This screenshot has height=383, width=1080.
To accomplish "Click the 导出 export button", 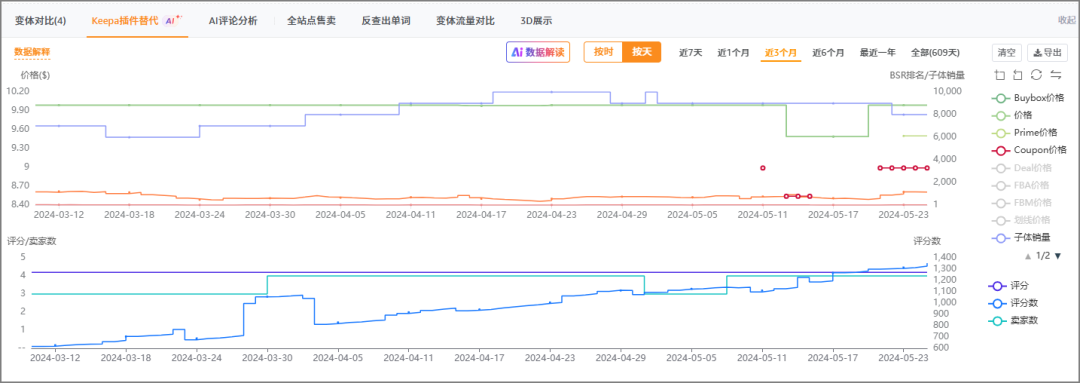I will click(1047, 52).
